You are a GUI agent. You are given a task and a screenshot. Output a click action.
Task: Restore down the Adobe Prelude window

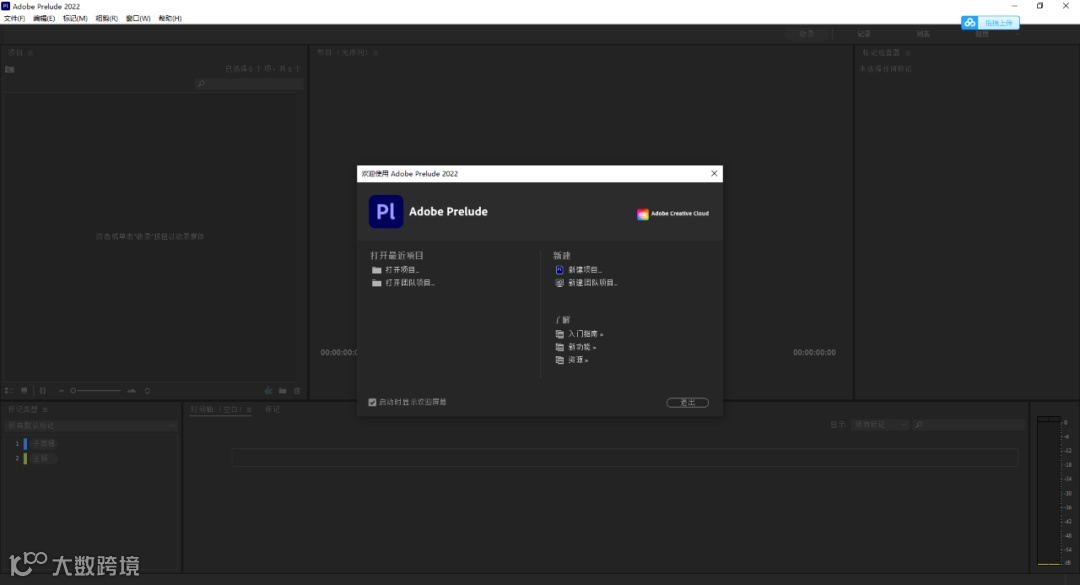(1040, 6)
